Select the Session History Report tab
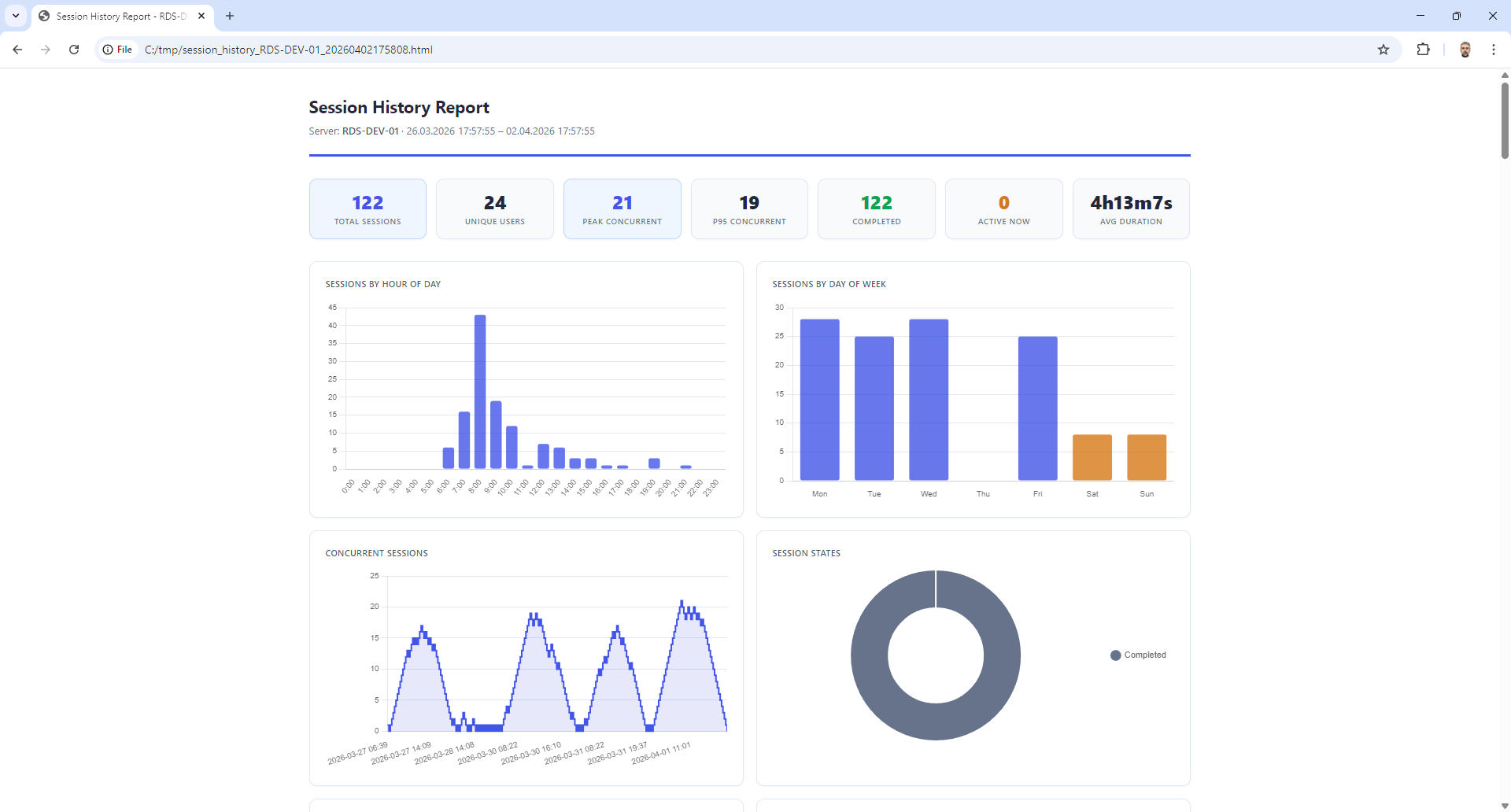 click(118, 16)
